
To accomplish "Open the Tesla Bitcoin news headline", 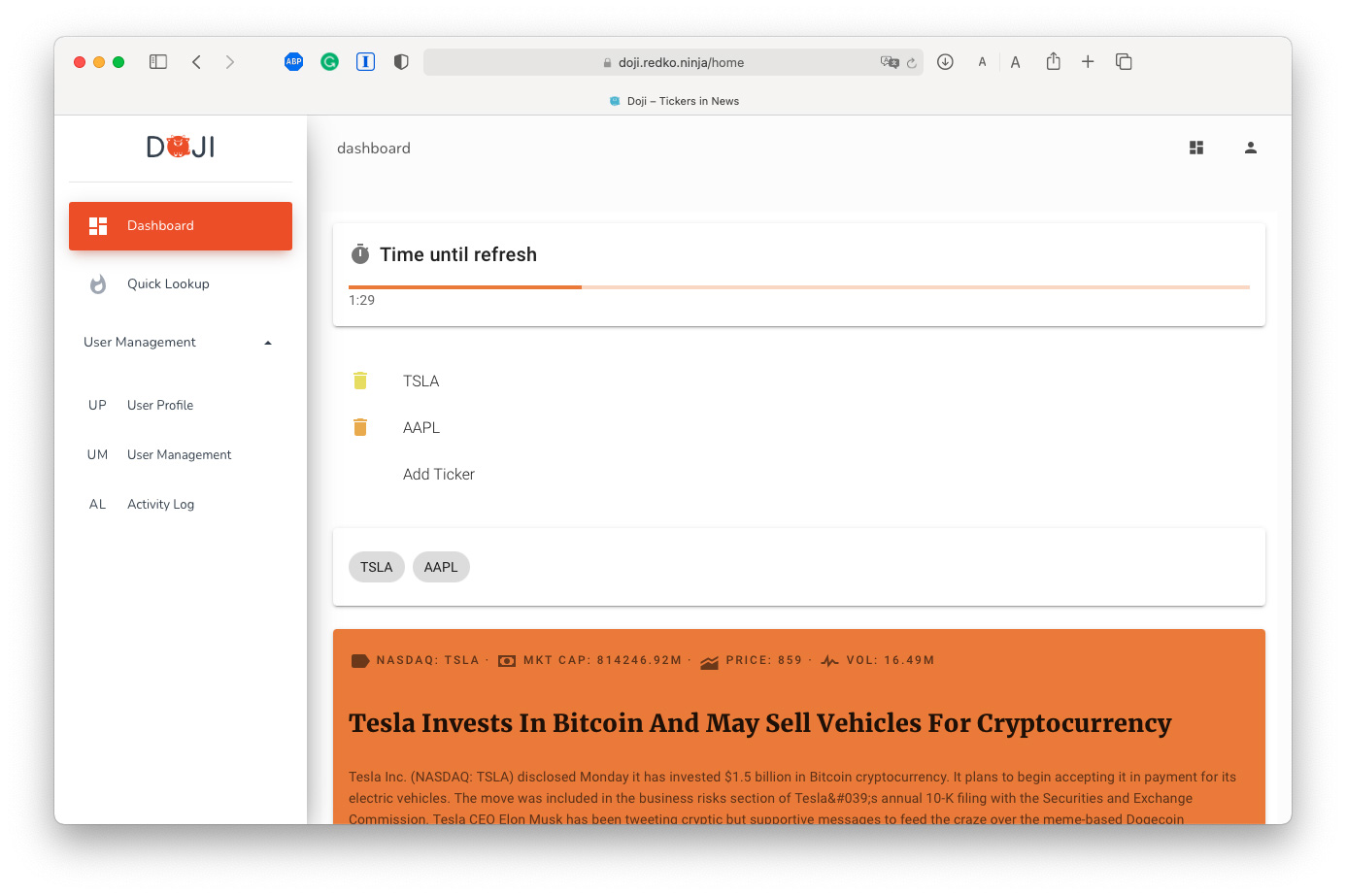I will 759,724.
